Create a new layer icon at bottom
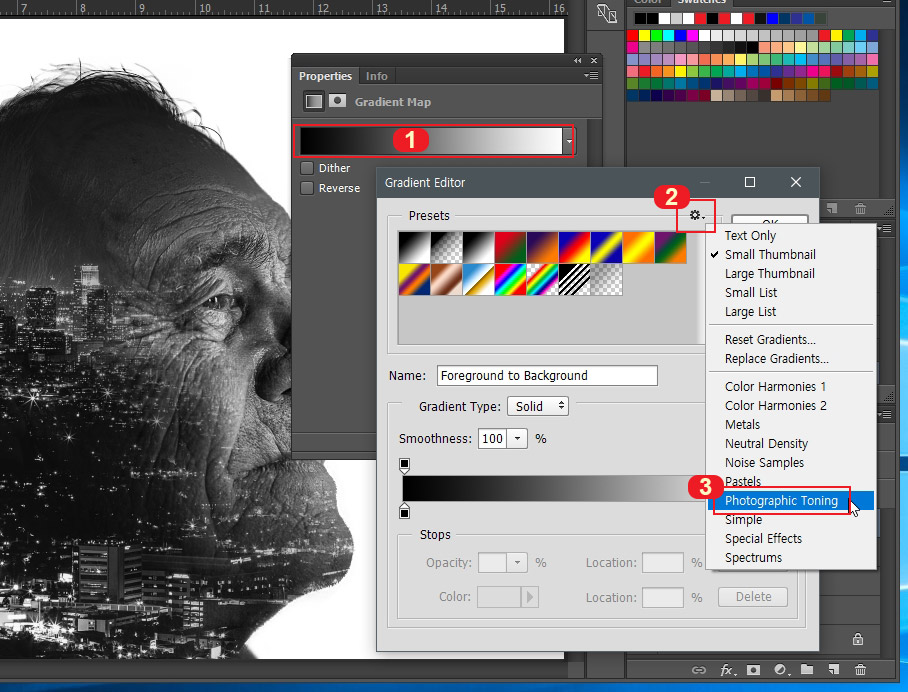908x692 pixels. click(833, 669)
